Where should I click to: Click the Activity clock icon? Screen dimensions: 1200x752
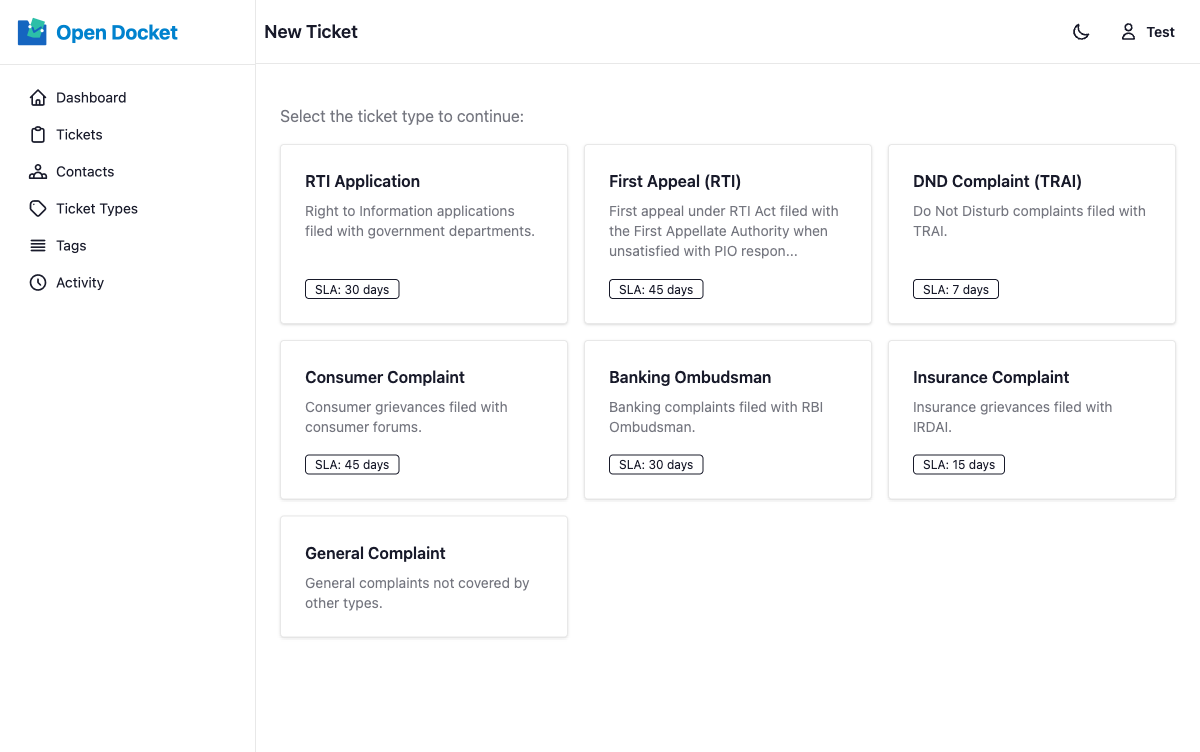[37, 282]
